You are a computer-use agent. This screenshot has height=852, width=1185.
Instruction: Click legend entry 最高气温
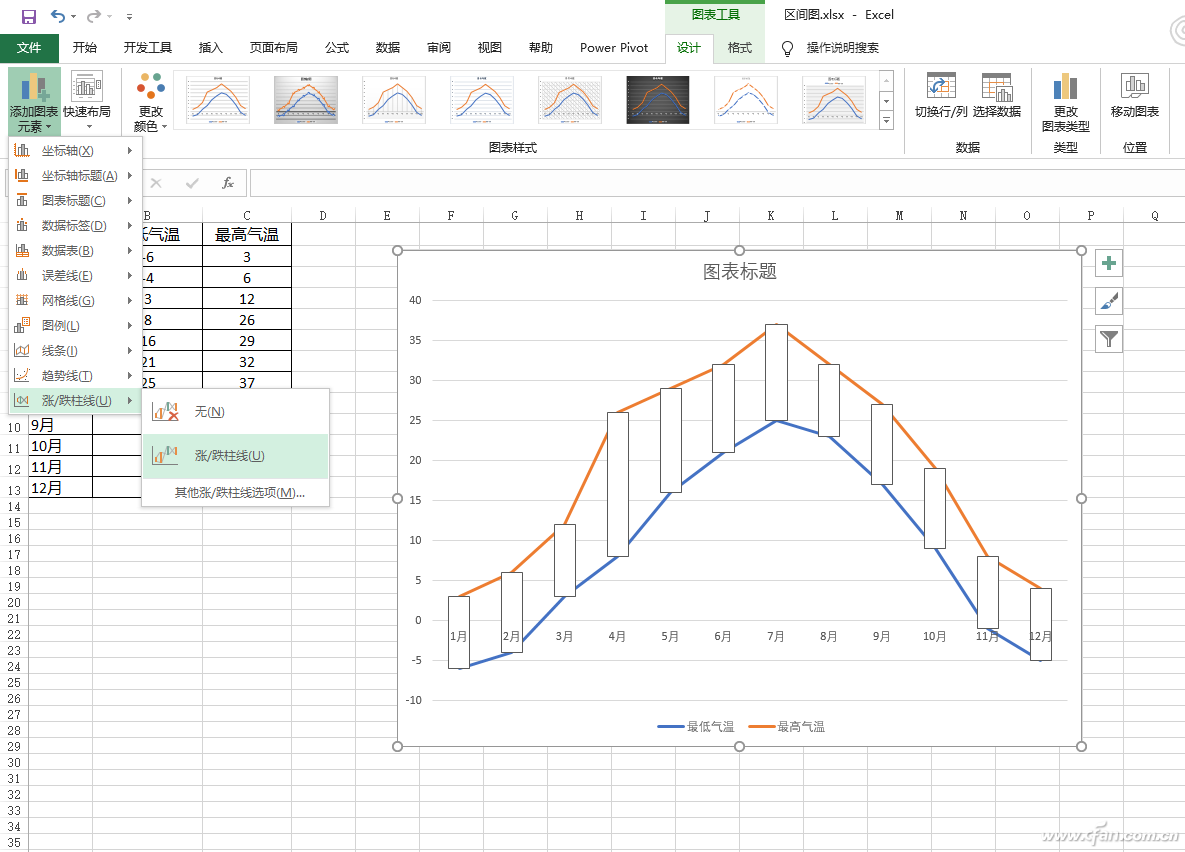(x=787, y=727)
